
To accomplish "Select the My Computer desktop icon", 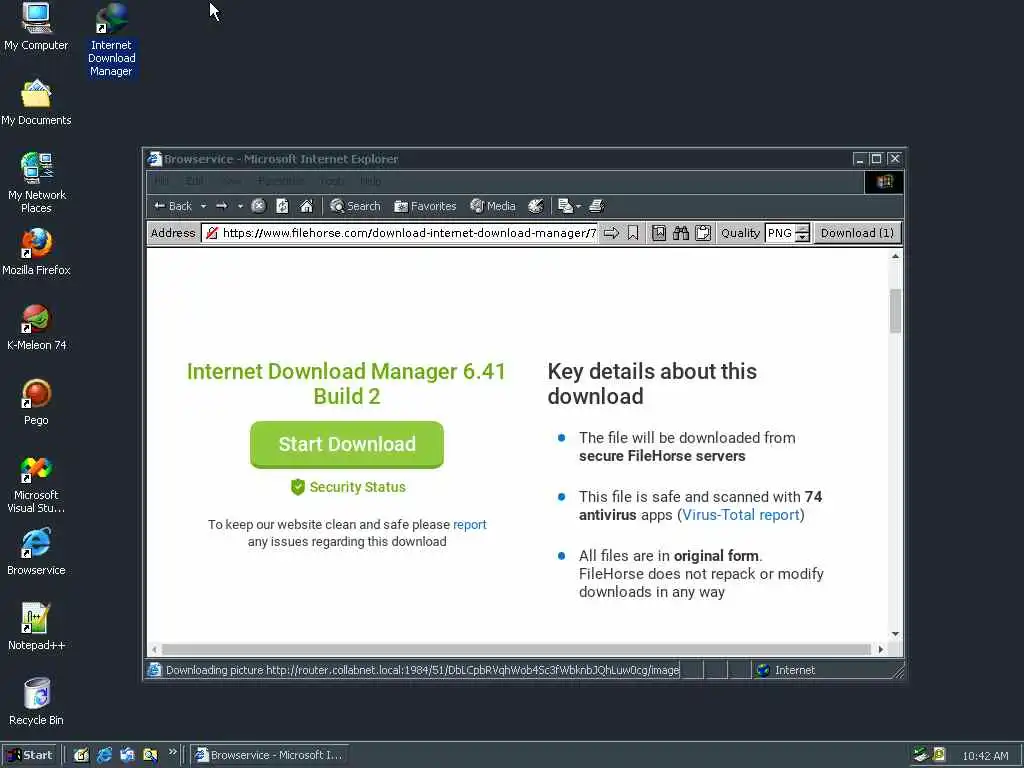I will [x=36, y=27].
